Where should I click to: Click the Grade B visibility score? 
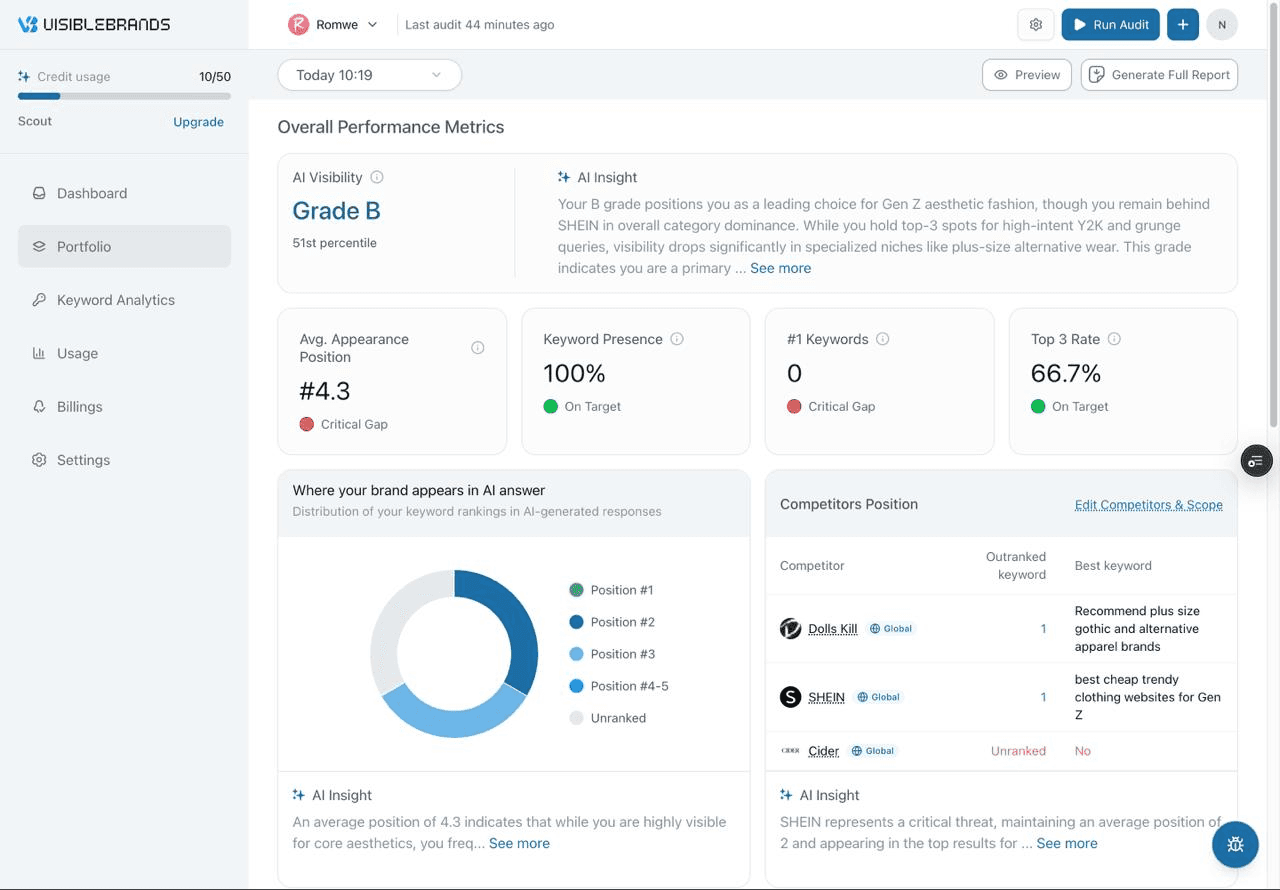(336, 211)
